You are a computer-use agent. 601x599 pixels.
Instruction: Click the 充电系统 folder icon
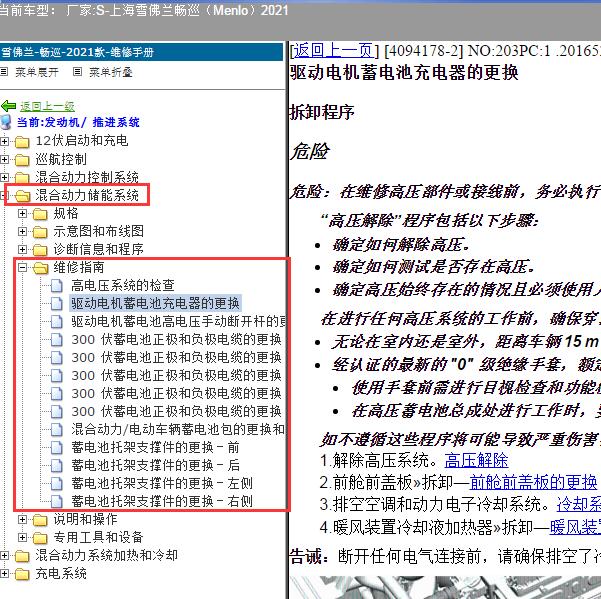click(x=22, y=574)
